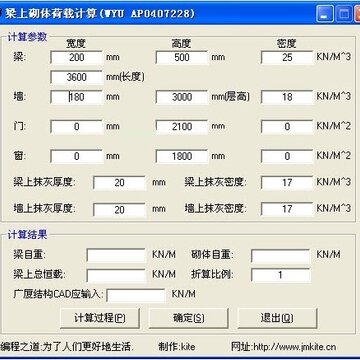This screenshot has height=360, width=360.
Task: Edit the 墙上抹灰厚度 thickness field
Action: tap(119, 210)
